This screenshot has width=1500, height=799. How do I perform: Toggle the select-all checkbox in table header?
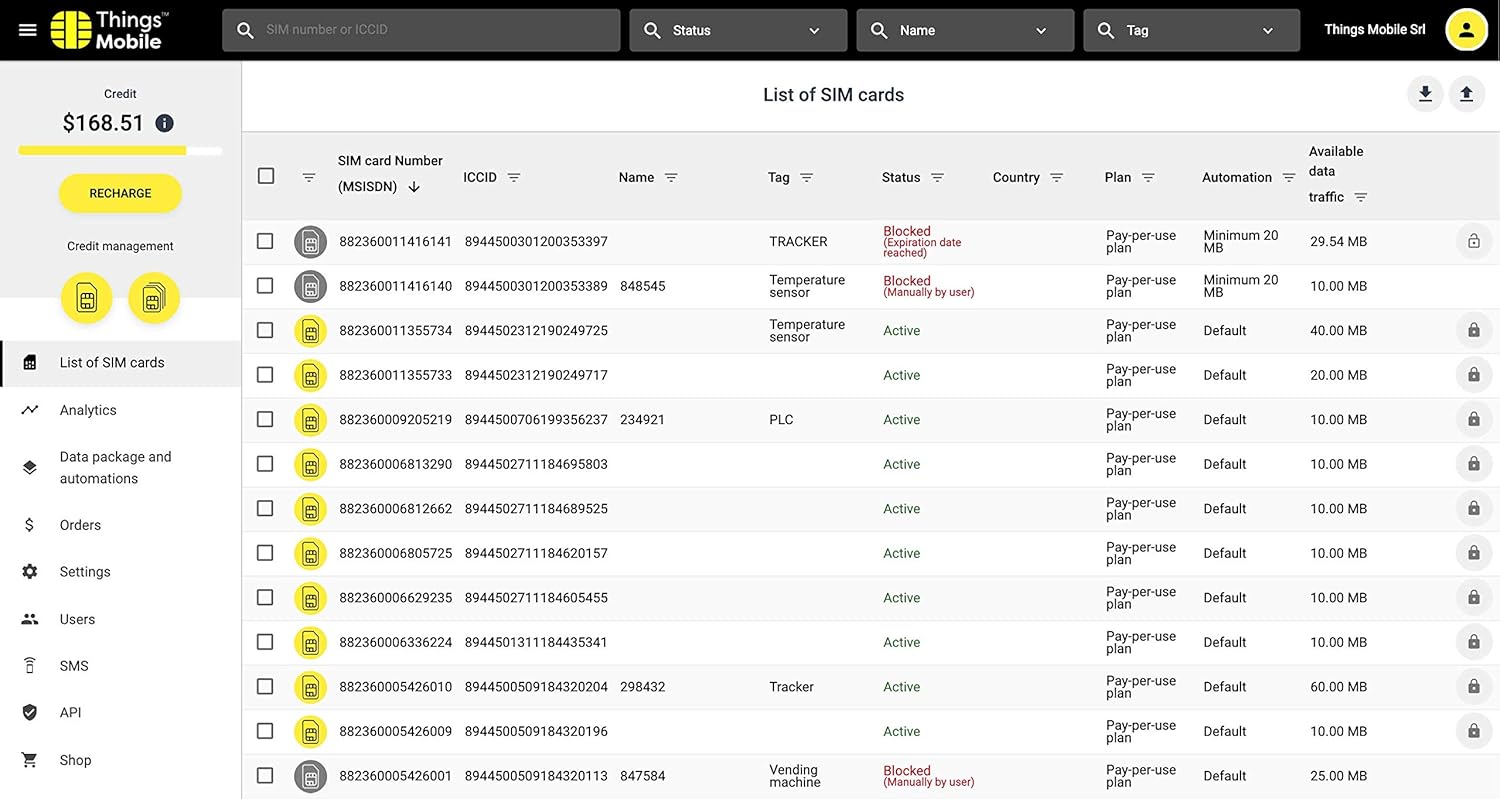click(266, 176)
